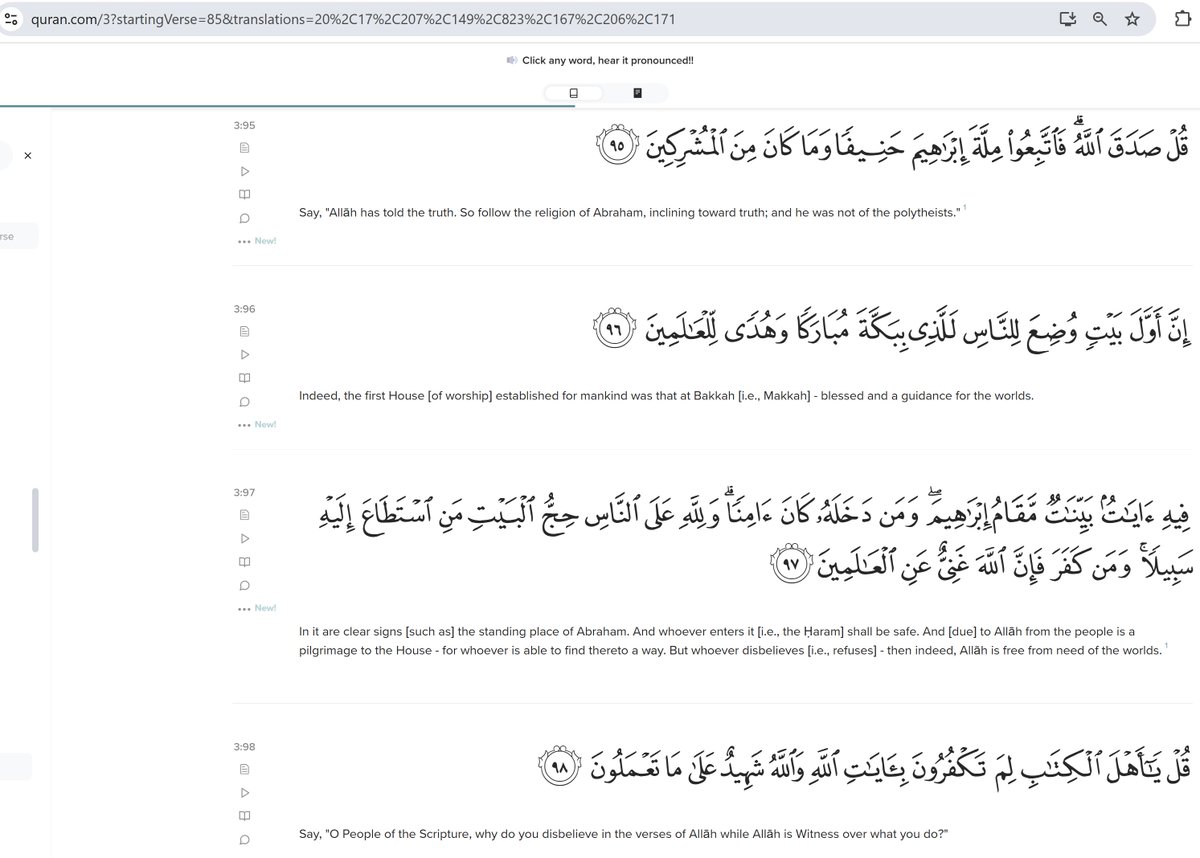Open the book icon under verse 3:97

pyautogui.click(x=245, y=561)
